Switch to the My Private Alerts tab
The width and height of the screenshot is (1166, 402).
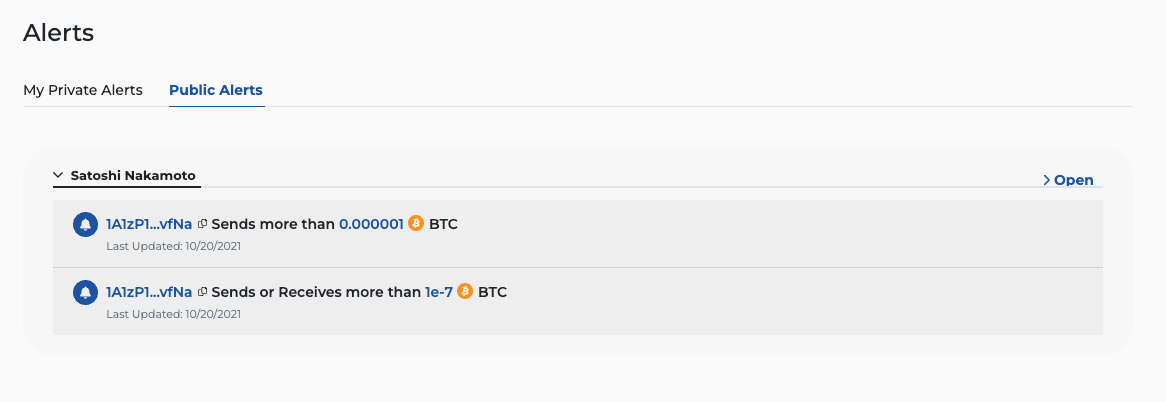(x=83, y=90)
